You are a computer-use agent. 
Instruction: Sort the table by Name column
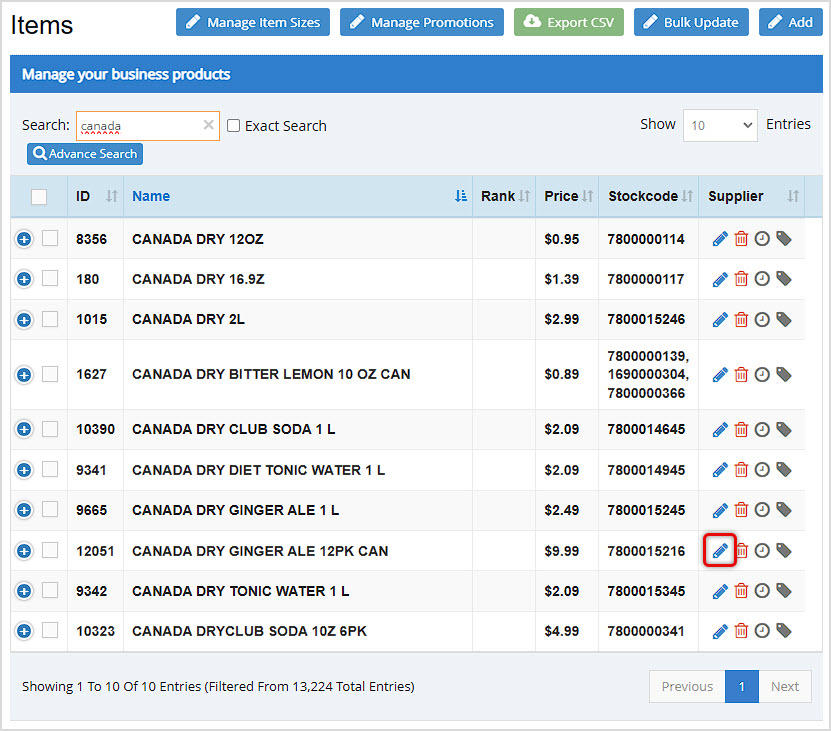[x=151, y=196]
